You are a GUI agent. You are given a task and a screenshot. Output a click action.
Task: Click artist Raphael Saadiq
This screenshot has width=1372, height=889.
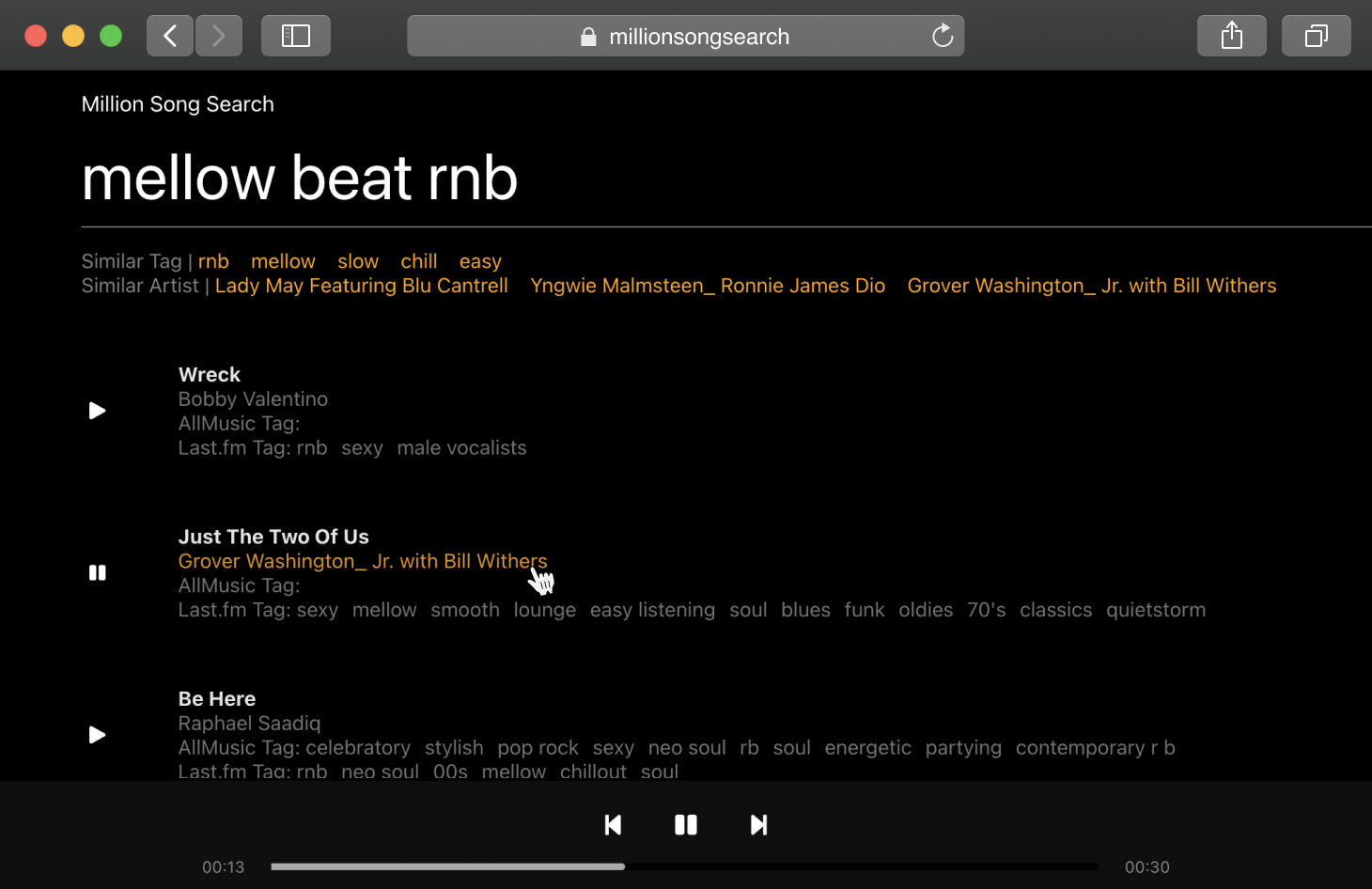tap(249, 724)
